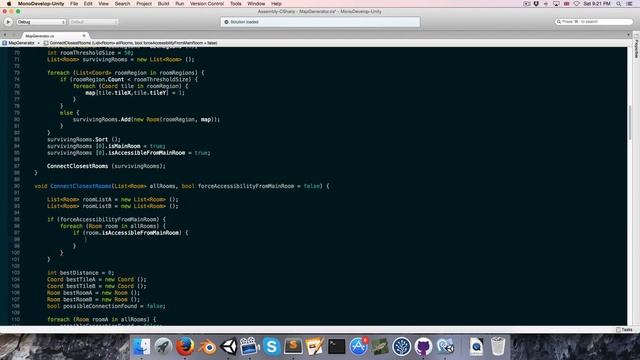The width and height of the screenshot is (640, 360).
Task: Click the ConnectClosestRooms method name on line 90
Action: pyautogui.click(x=81, y=186)
